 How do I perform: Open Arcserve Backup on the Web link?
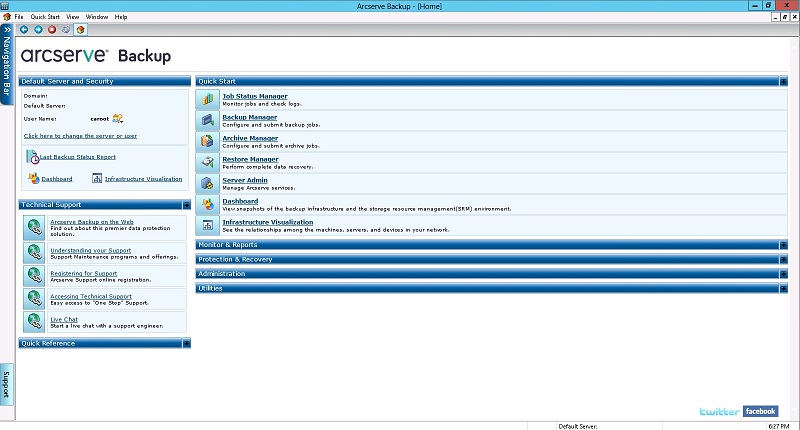(92, 222)
